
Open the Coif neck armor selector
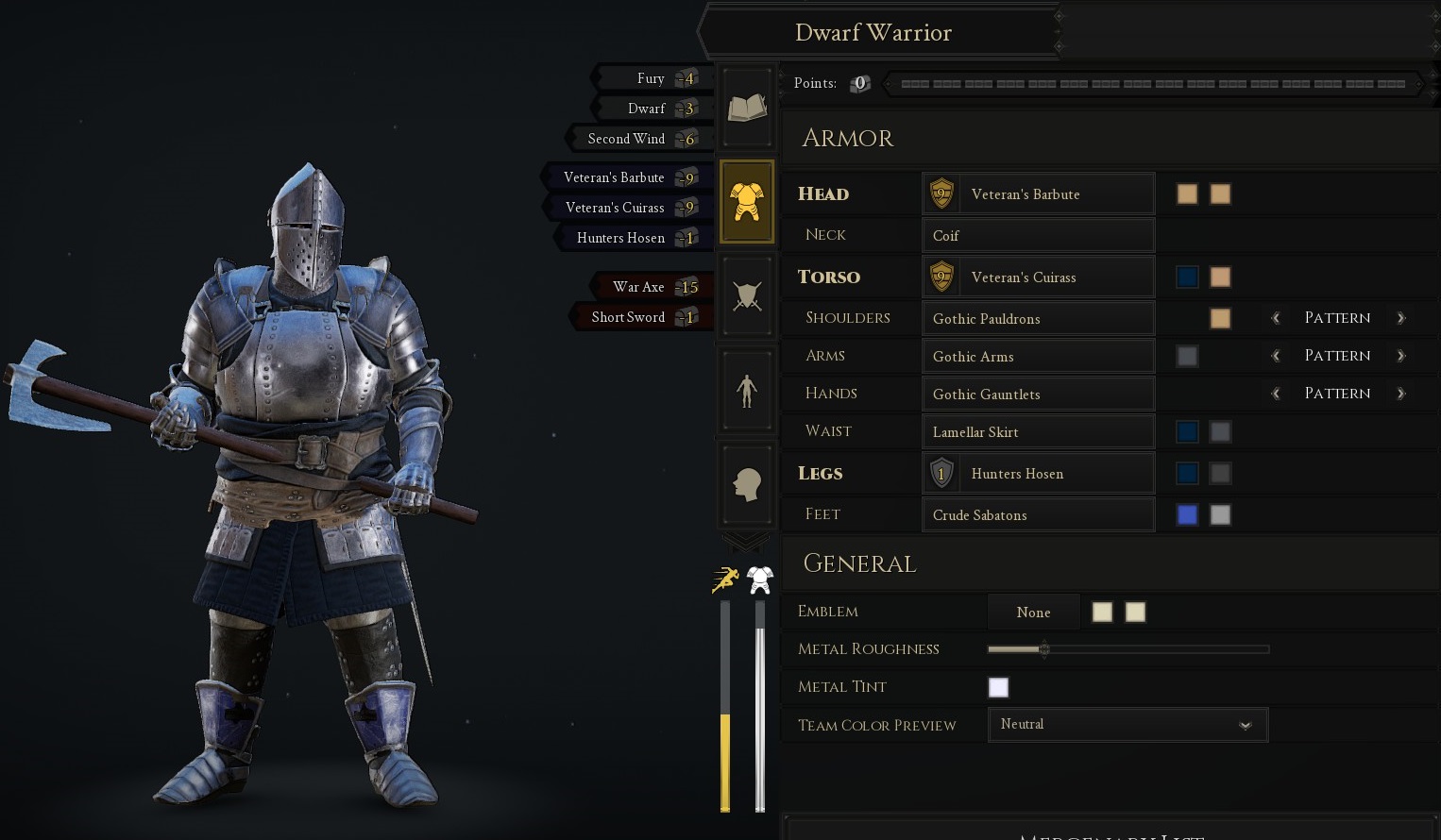click(x=1038, y=235)
